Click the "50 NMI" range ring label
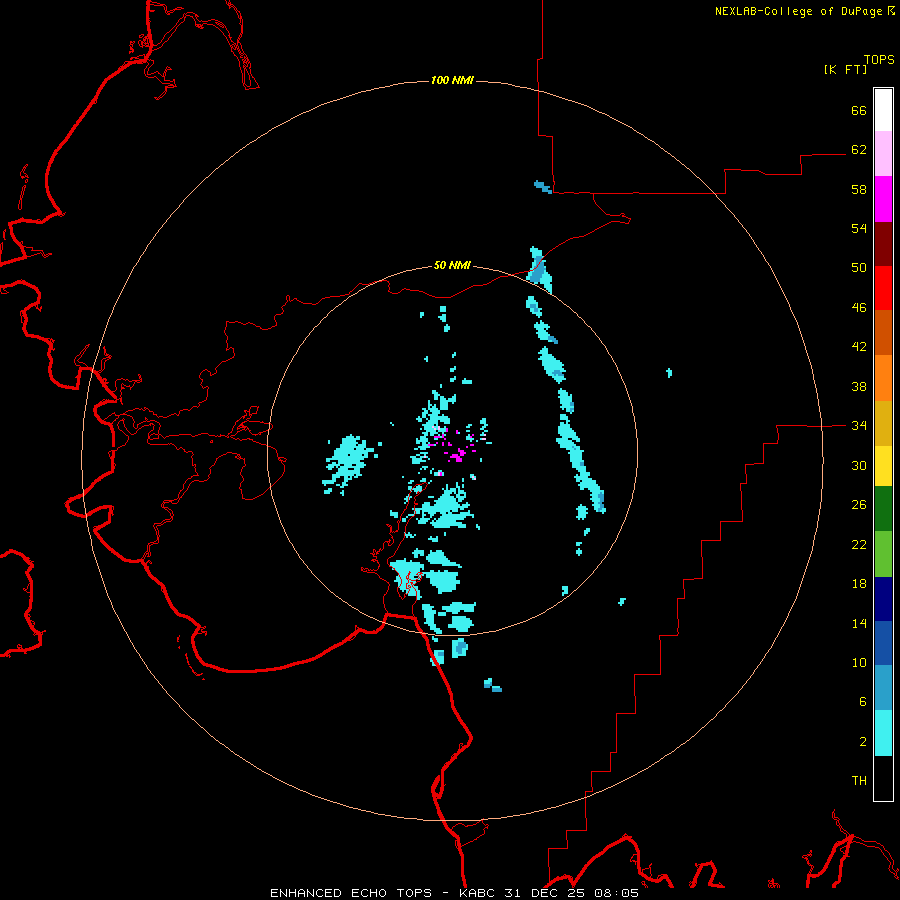 point(452,265)
